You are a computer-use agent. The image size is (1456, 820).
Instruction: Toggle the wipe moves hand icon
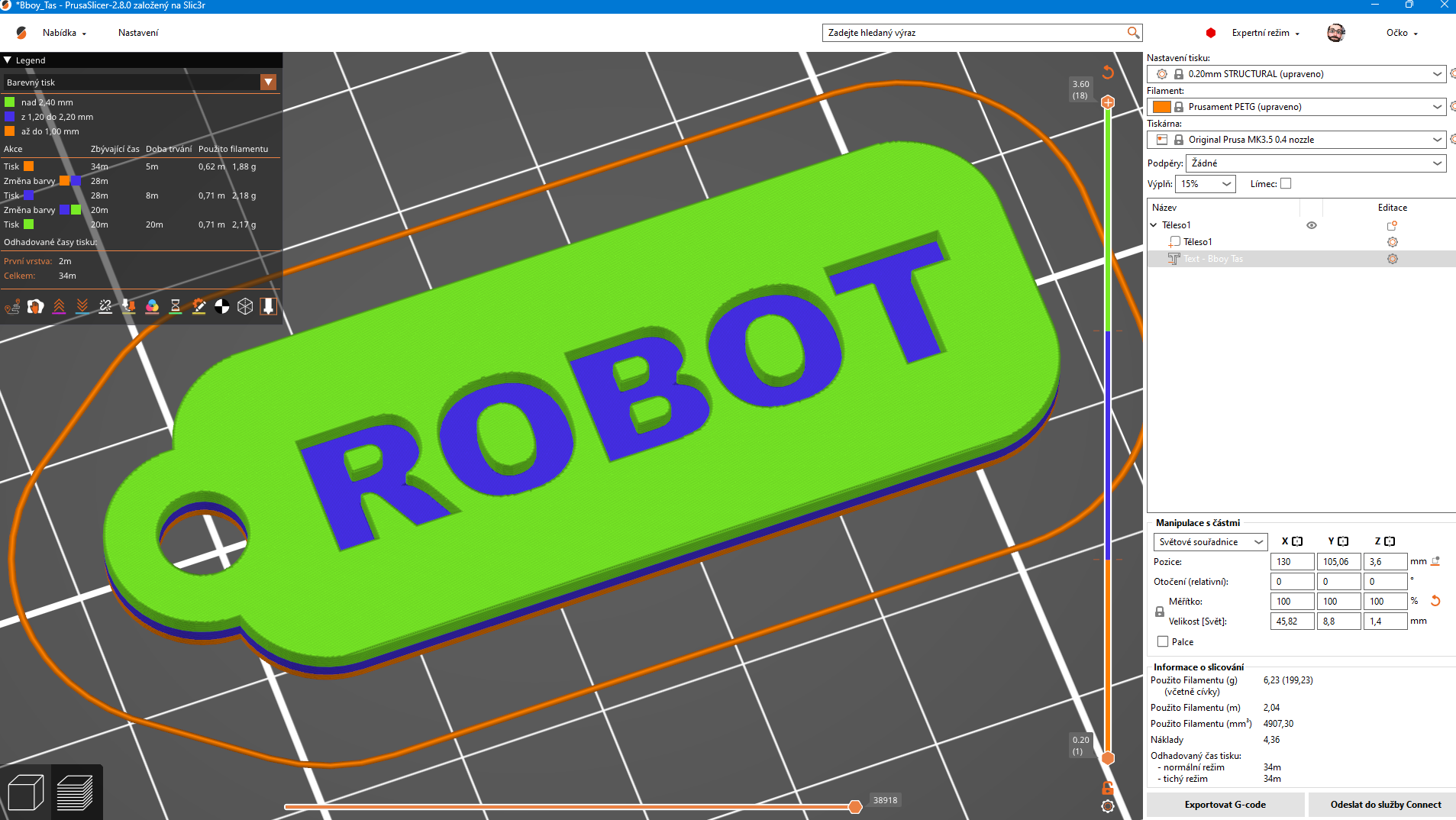35,307
